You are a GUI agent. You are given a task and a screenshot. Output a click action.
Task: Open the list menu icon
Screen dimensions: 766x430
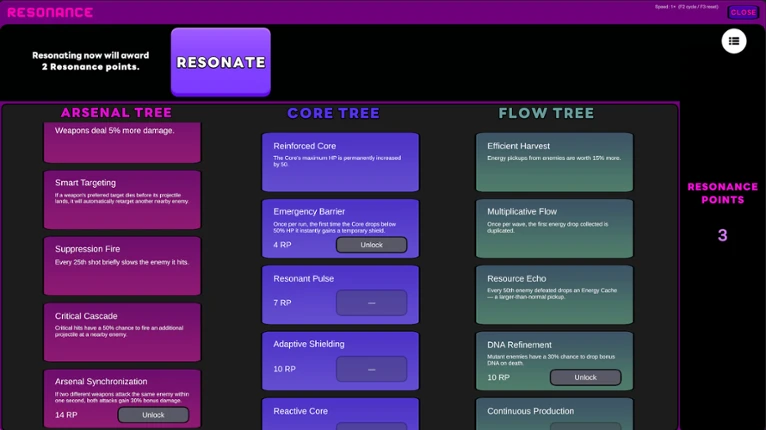[734, 42]
